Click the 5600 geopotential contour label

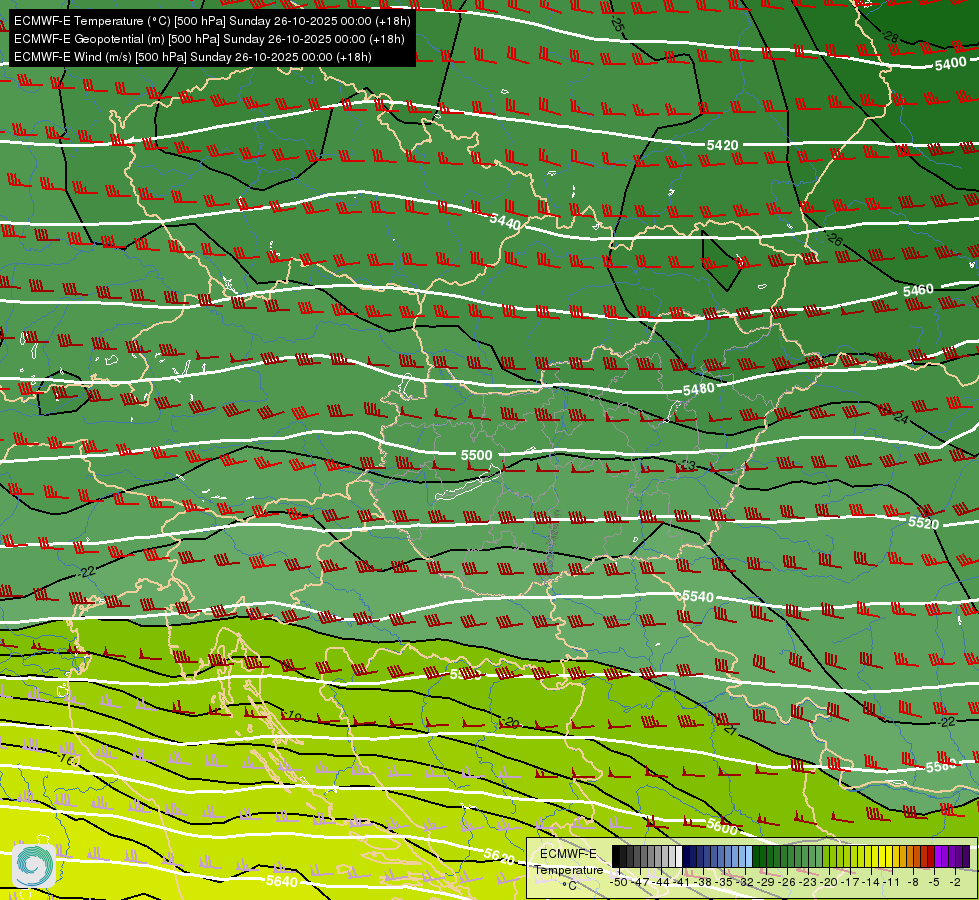coord(722,826)
